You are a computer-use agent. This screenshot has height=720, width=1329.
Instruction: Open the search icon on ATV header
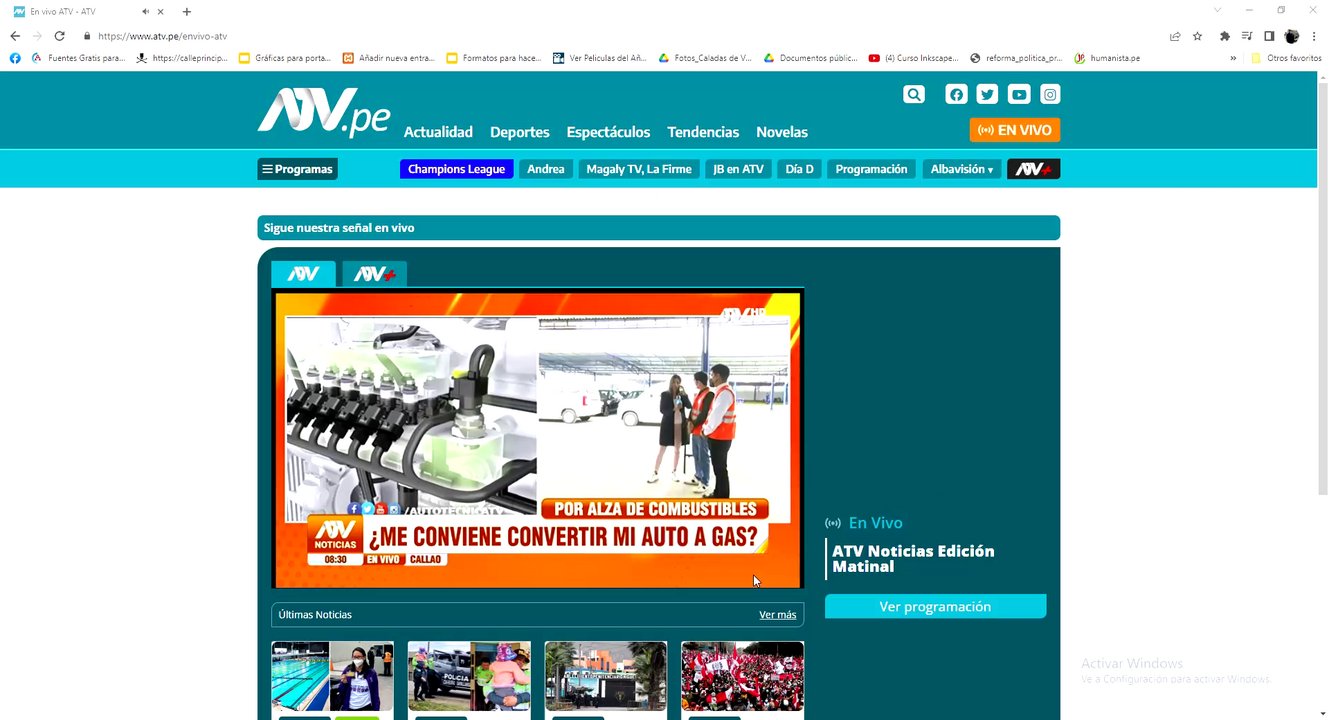tap(914, 94)
